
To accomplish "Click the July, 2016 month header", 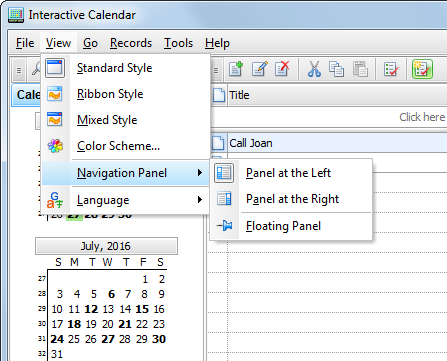I will (106, 246).
